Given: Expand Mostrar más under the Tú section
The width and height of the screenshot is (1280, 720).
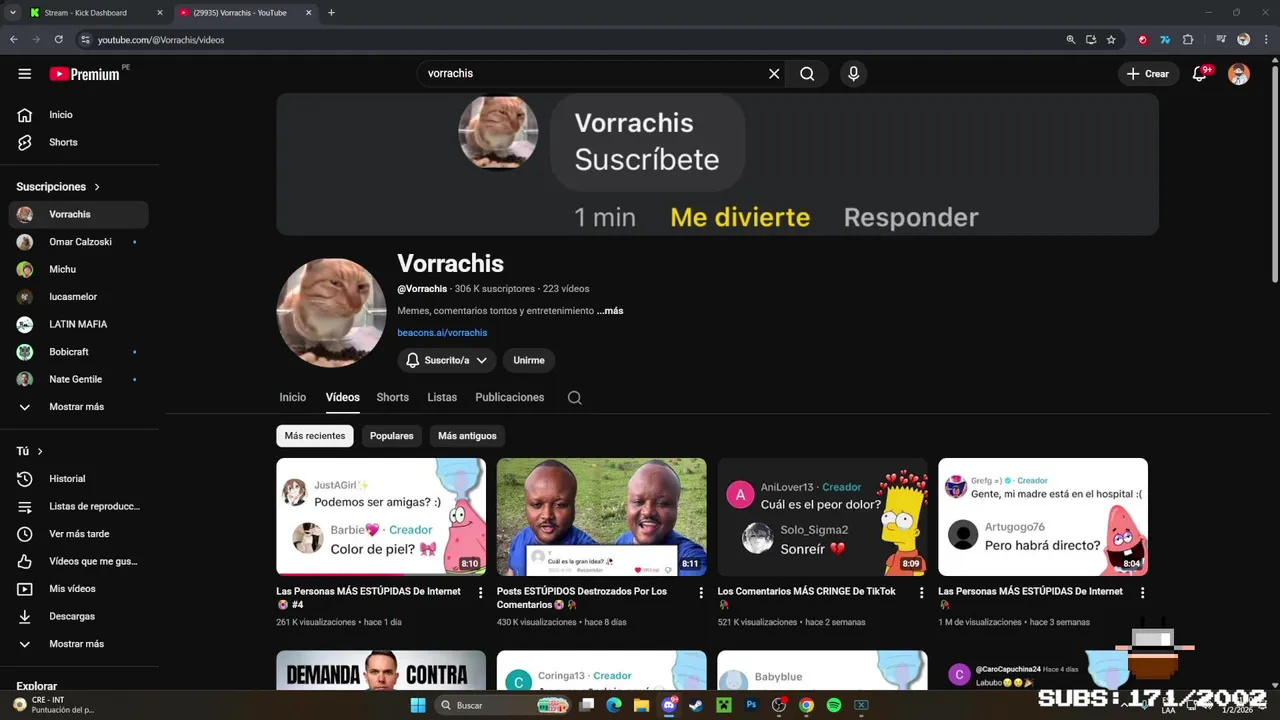Looking at the screenshot, I should coord(78,644).
